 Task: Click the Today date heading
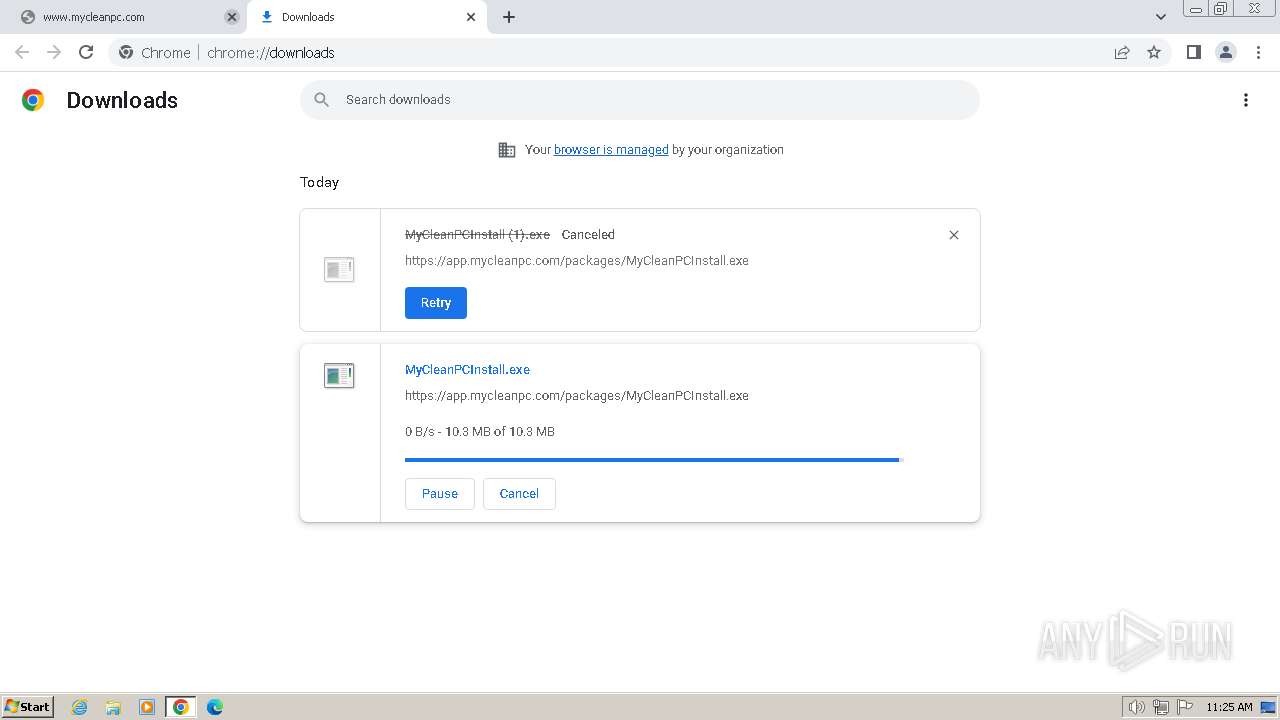pyautogui.click(x=319, y=182)
